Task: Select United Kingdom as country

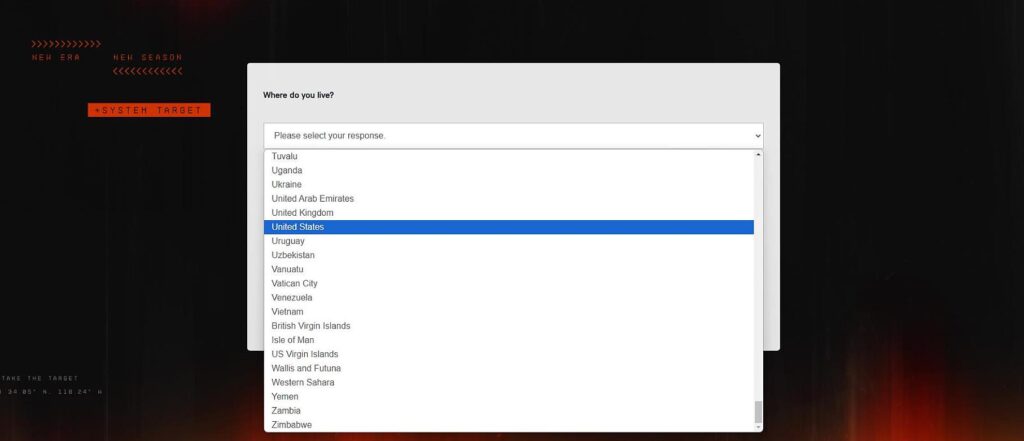Action: pos(302,213)
